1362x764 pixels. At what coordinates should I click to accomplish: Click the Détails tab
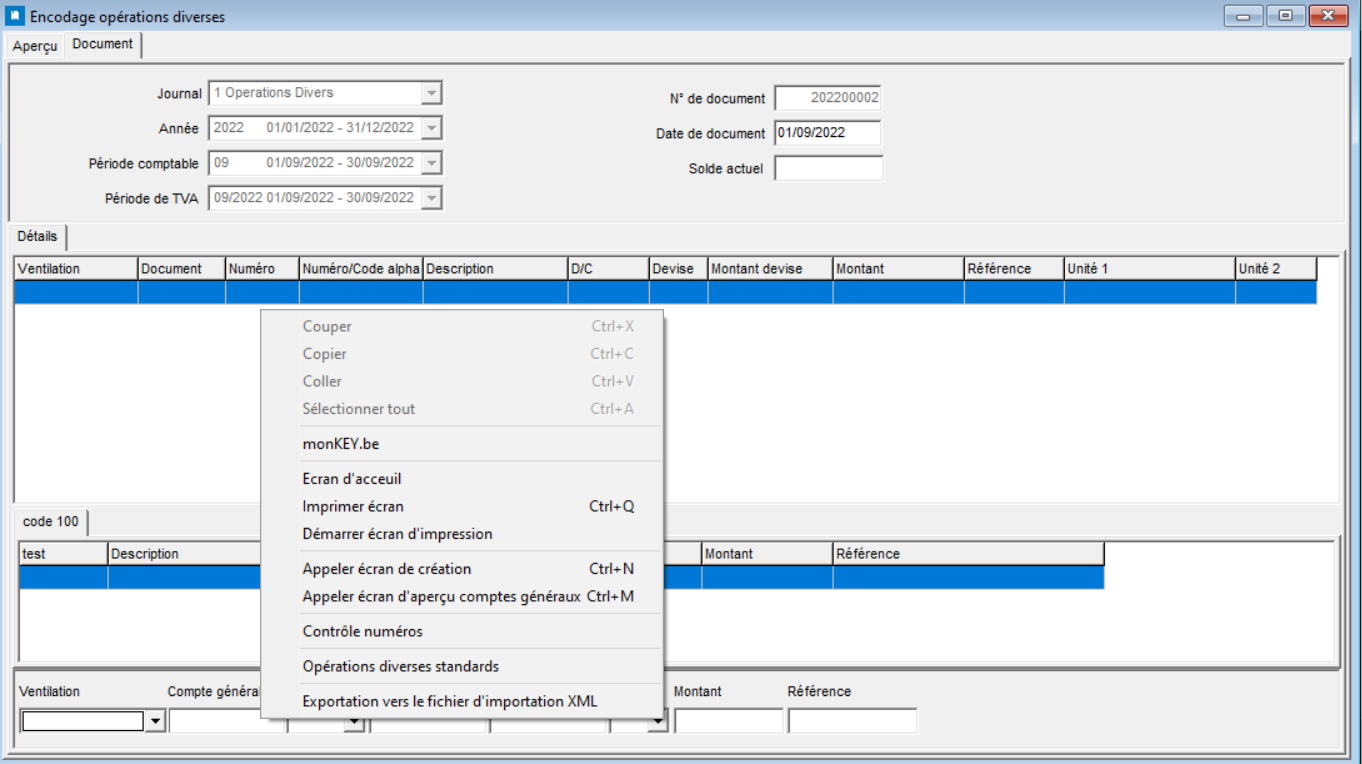(38, 236)
